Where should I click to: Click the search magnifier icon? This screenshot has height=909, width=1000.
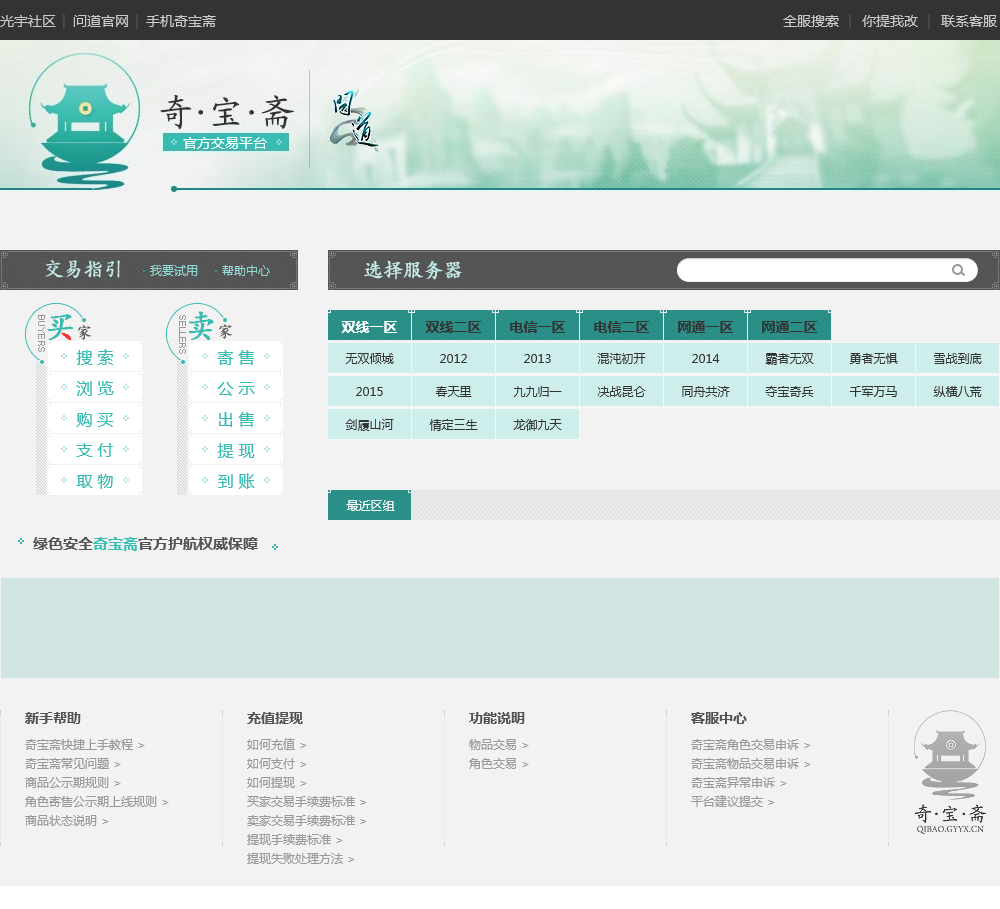click(958, 270)
